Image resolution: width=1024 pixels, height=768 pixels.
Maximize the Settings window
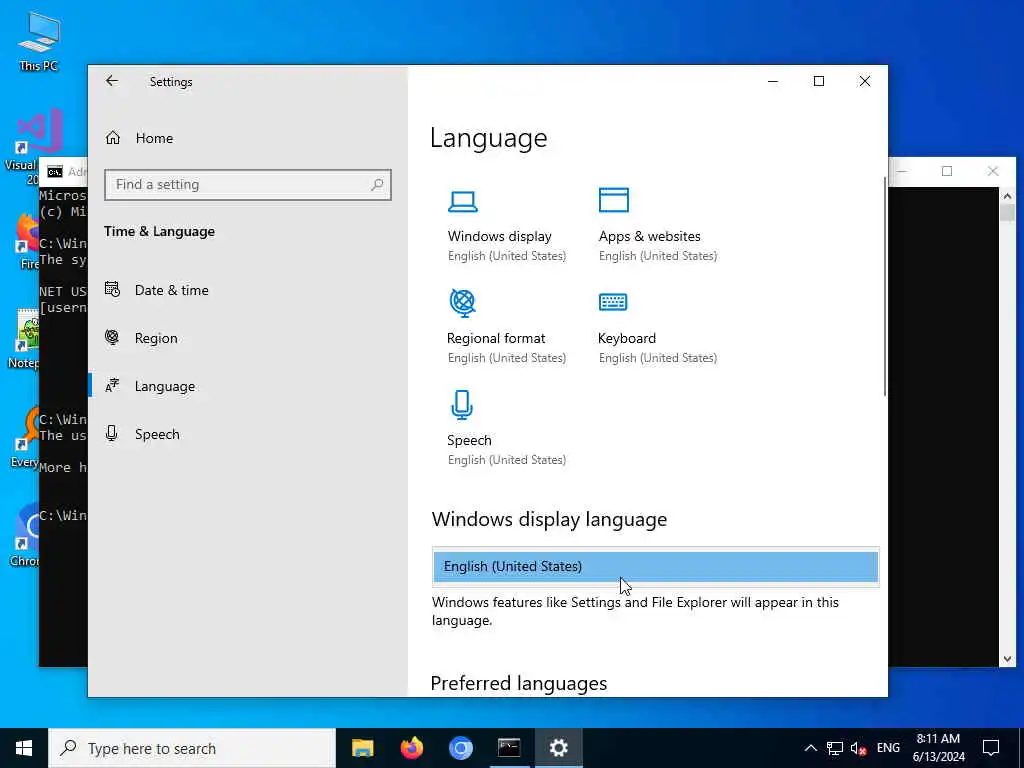point(818,81)
